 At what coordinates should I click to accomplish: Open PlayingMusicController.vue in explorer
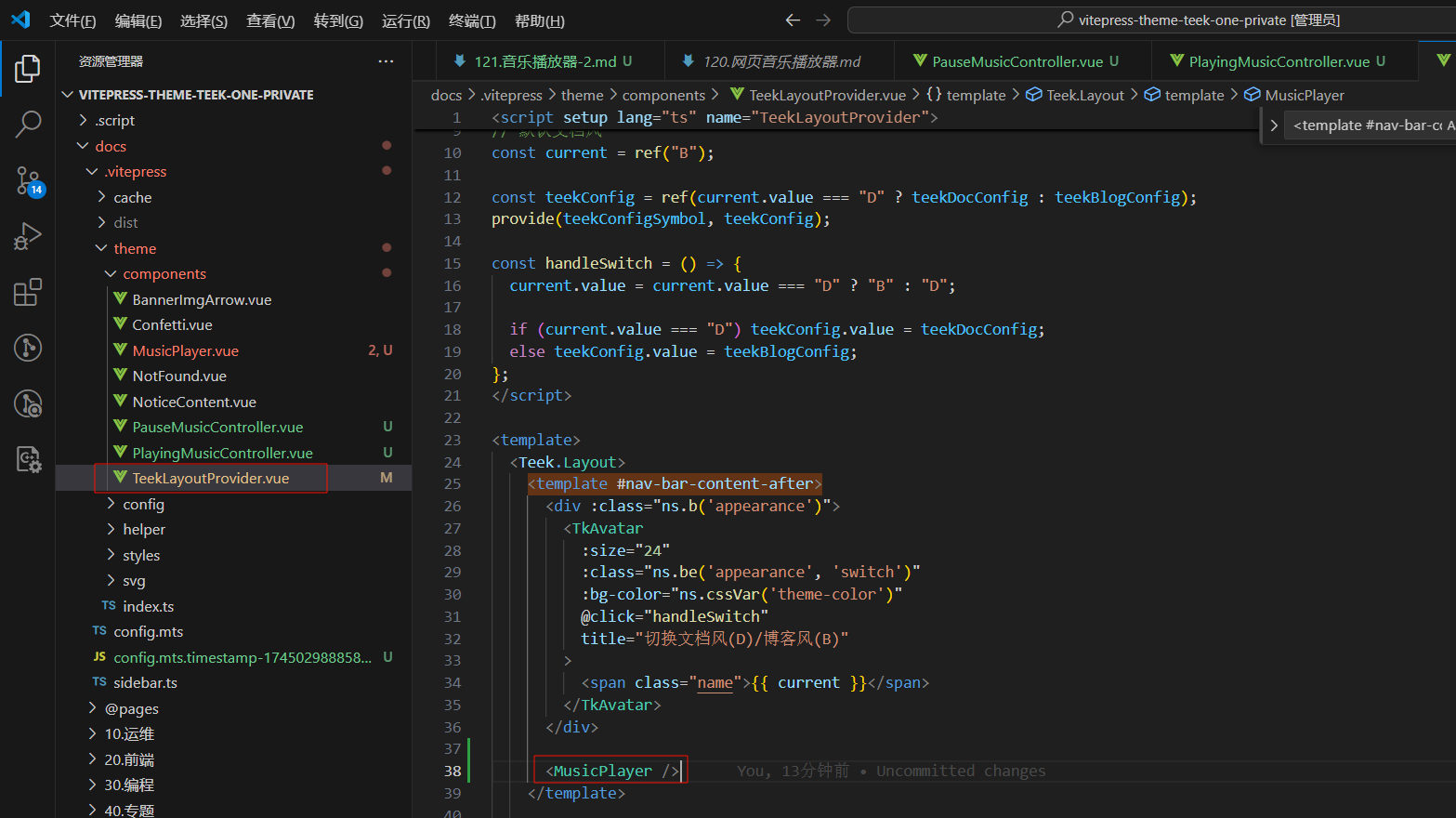222,453
